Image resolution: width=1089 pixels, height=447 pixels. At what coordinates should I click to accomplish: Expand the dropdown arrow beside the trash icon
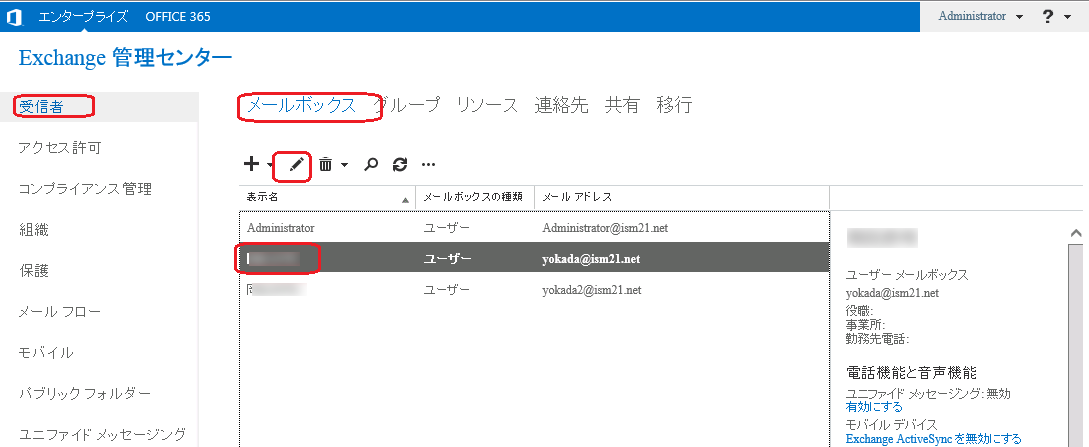point(344,165)
